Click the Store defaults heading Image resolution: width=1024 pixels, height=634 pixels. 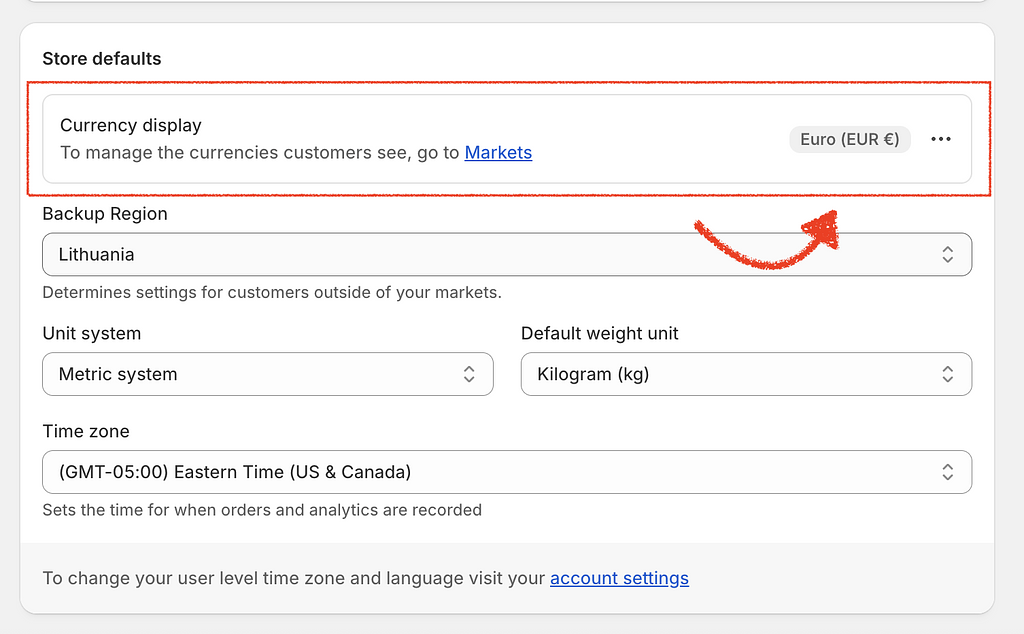[102, 59]
